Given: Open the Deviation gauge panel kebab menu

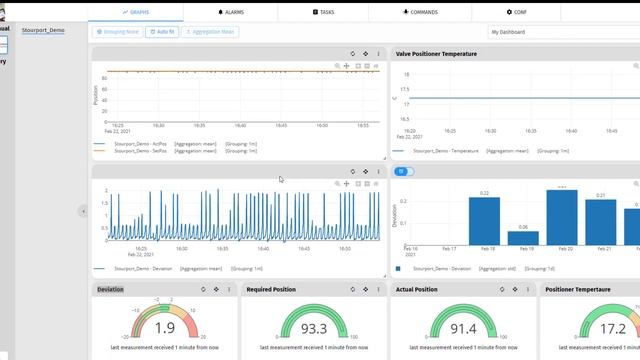Looking at the screenshot, I should click(x=229, y=289).
